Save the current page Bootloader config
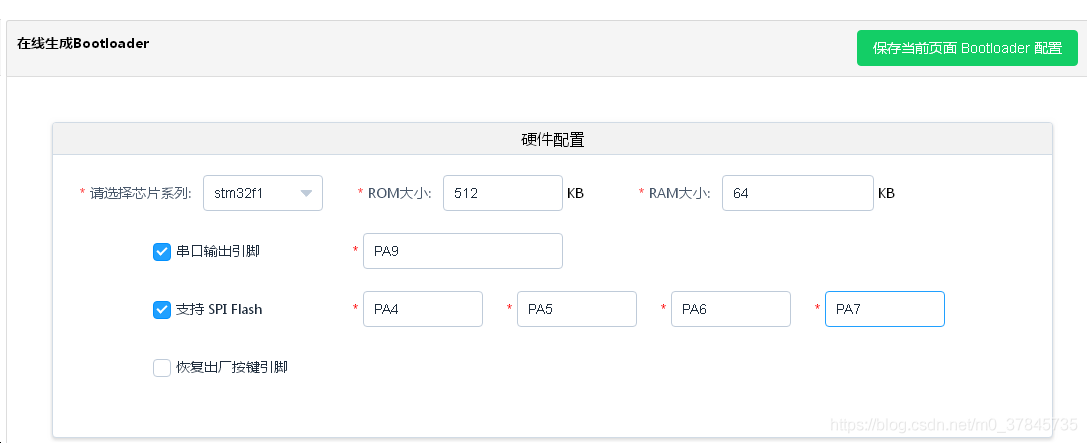 [966, 48]
